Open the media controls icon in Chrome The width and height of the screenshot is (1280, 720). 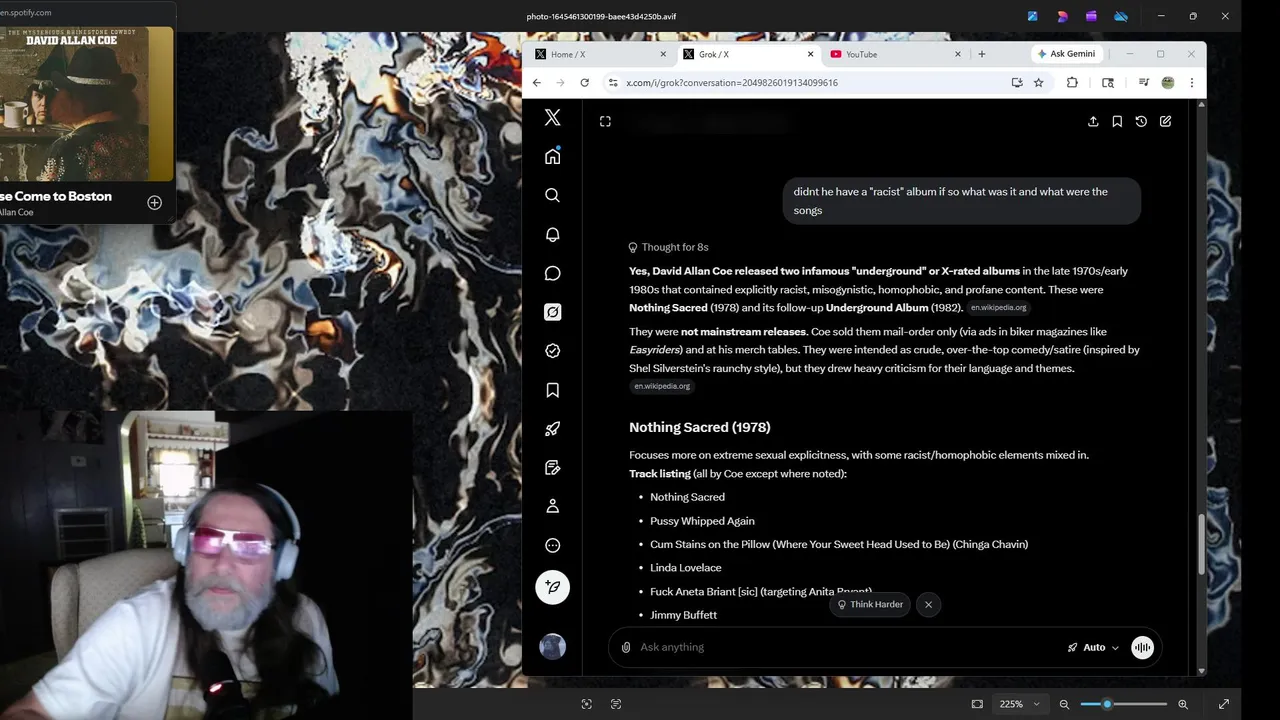[x=1144, y=83]
